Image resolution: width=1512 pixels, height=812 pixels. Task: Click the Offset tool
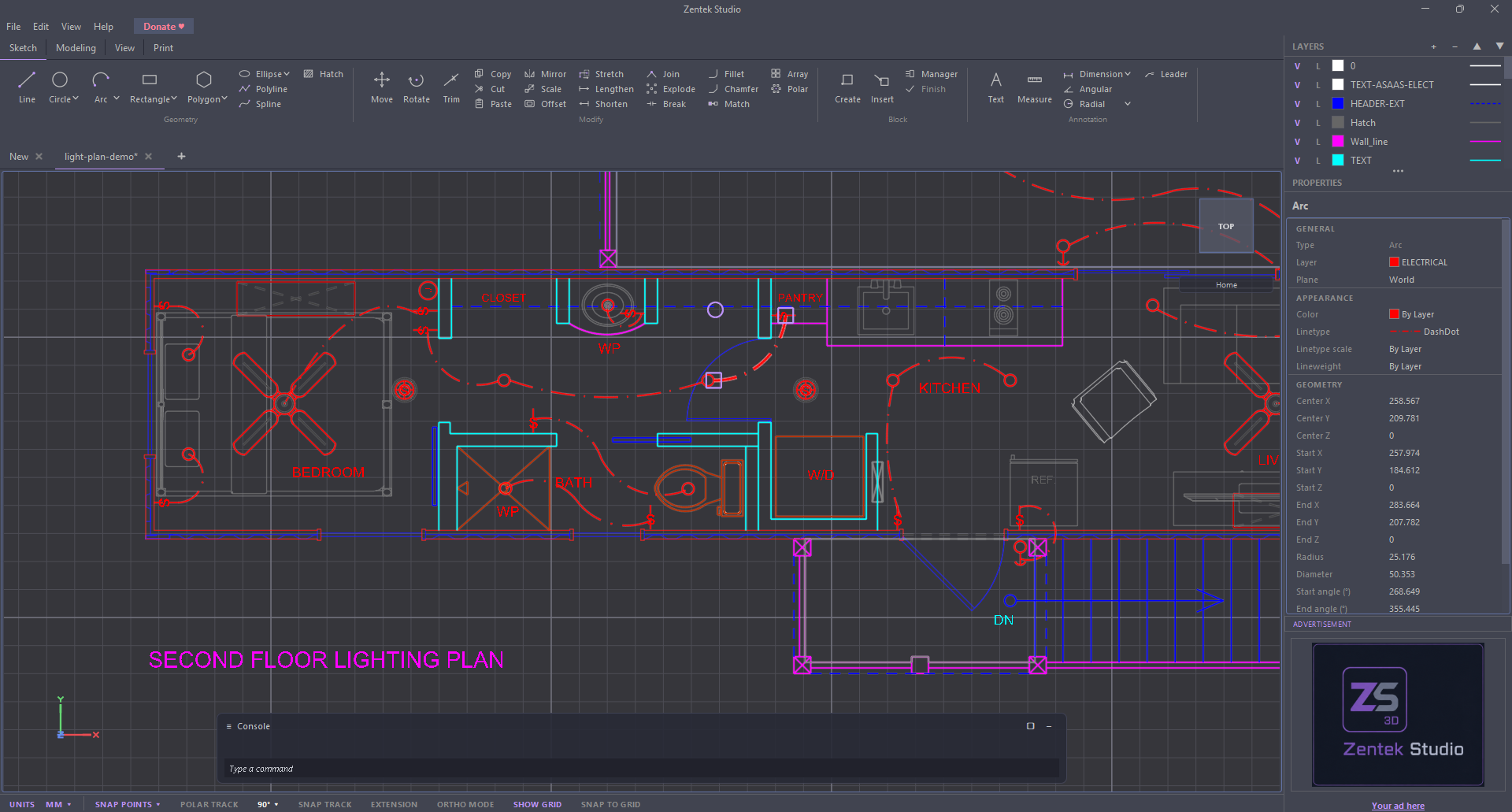coord(545,104)
